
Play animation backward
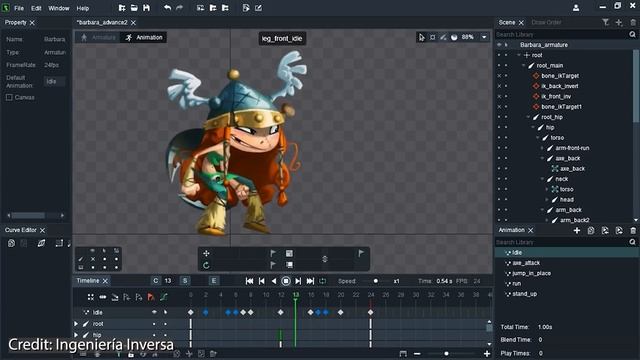point(274,281)
